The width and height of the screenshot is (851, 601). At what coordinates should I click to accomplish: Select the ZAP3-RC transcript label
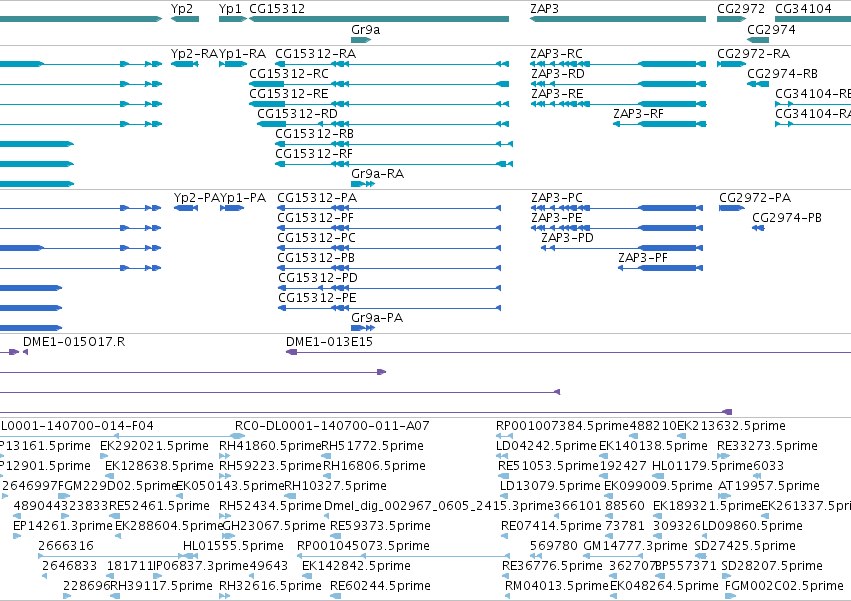(556, 54)
